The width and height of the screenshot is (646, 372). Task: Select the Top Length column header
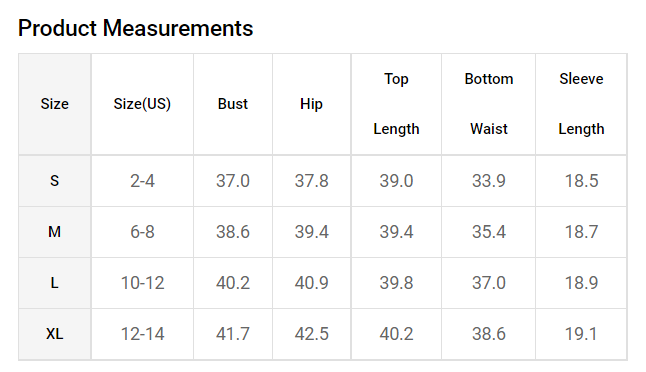396,104
